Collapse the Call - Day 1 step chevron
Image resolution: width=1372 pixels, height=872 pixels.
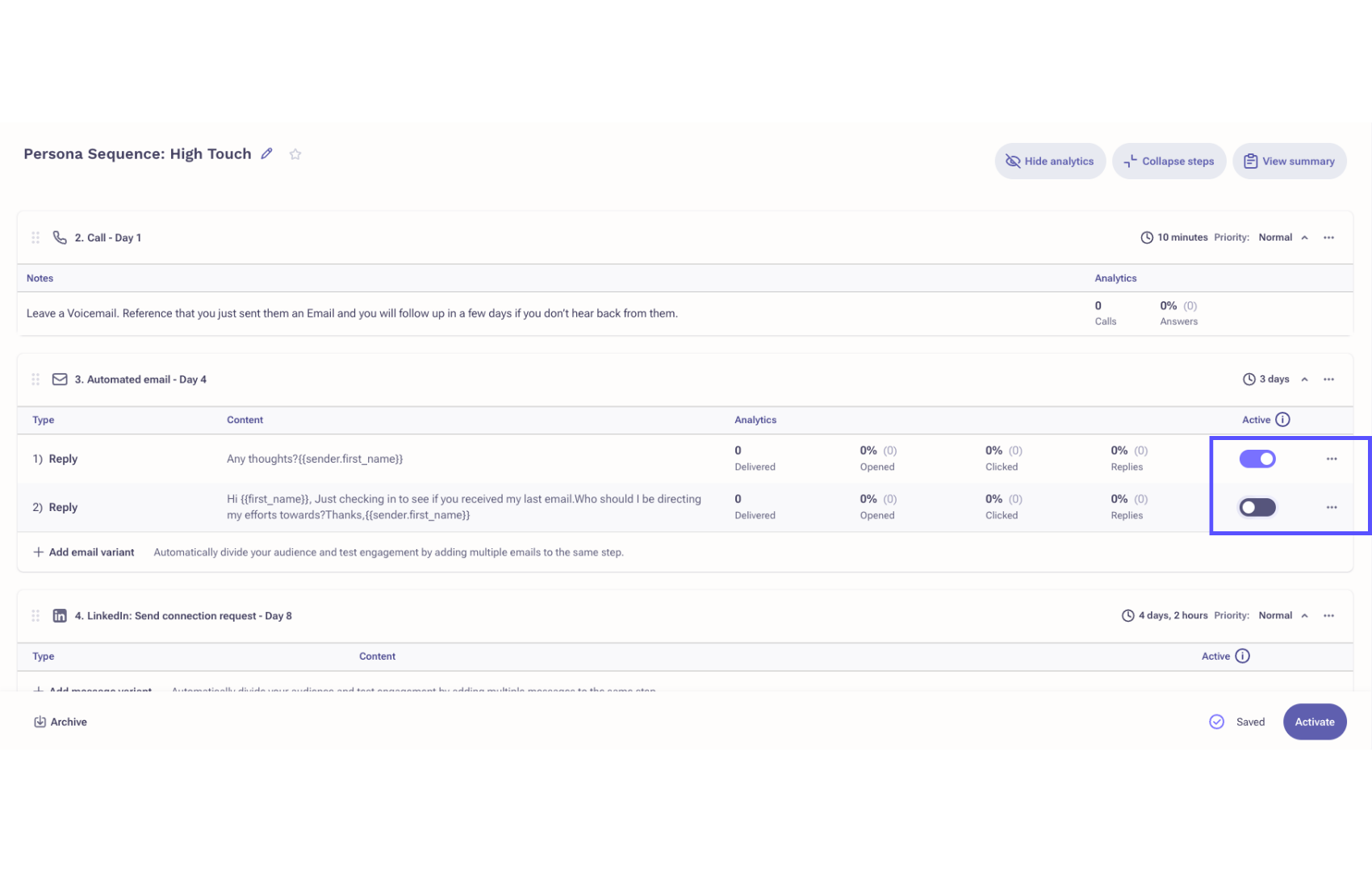(1304, 237)
